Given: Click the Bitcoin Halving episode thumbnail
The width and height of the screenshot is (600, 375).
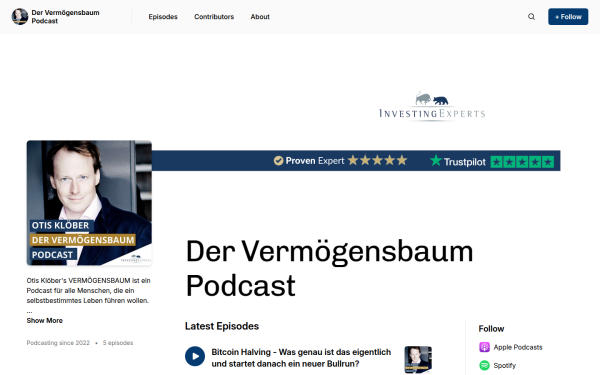Looking at the screenshot, I should [x=418, y=359].
